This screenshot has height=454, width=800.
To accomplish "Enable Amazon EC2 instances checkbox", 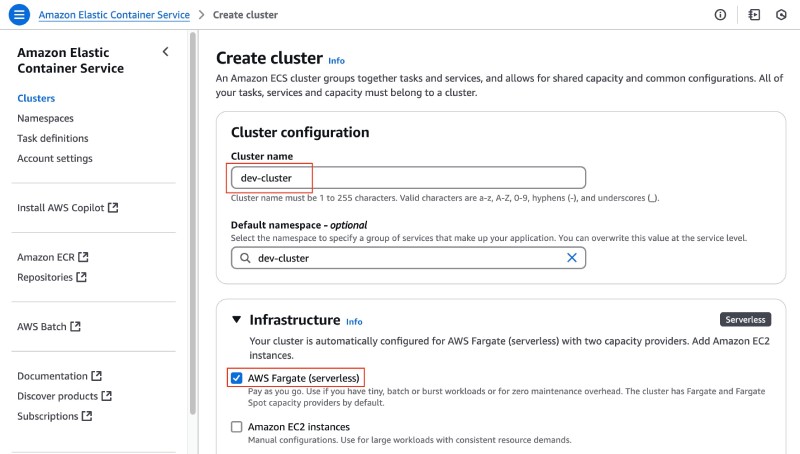I will click(236, 426).
